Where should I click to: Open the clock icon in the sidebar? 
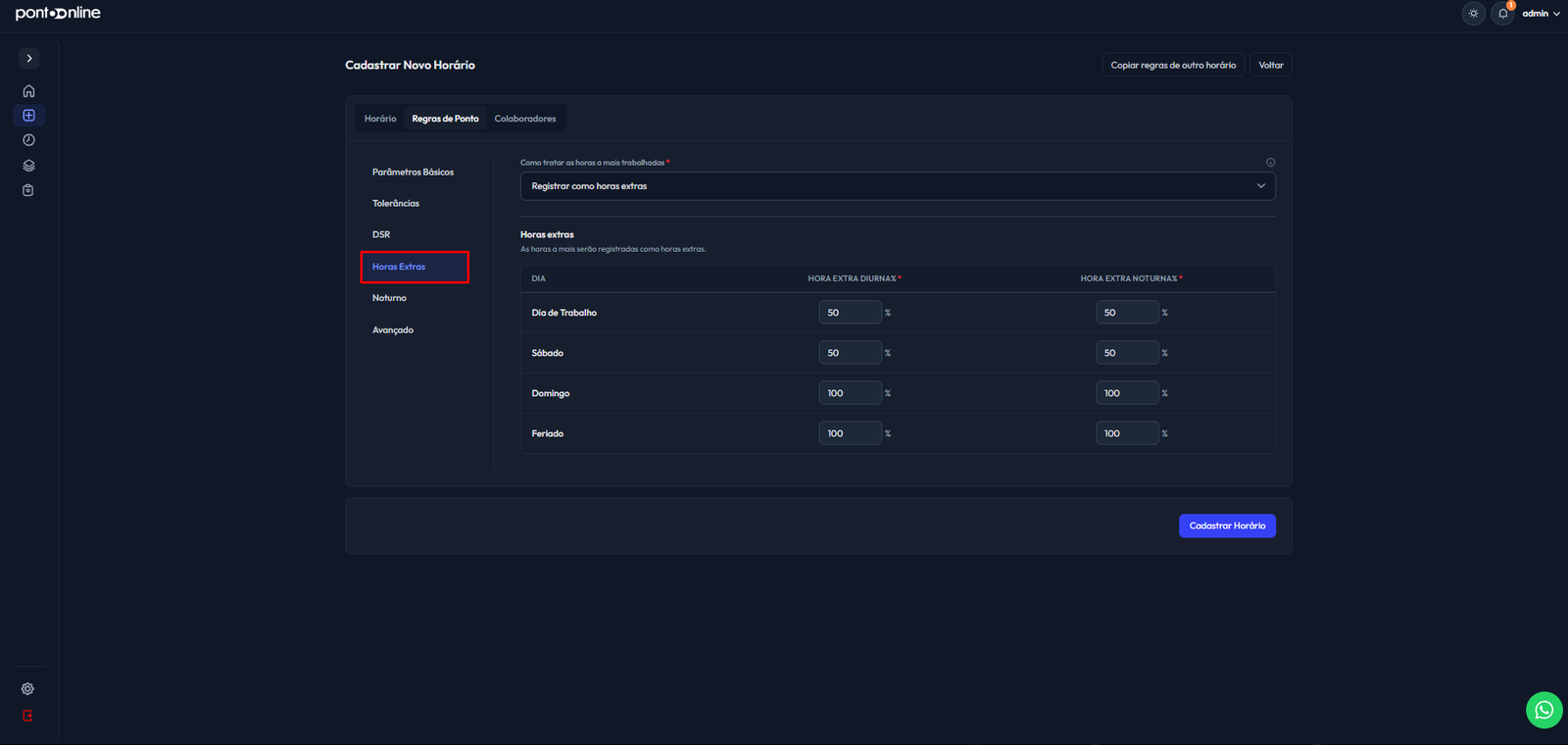pos(28,140)
